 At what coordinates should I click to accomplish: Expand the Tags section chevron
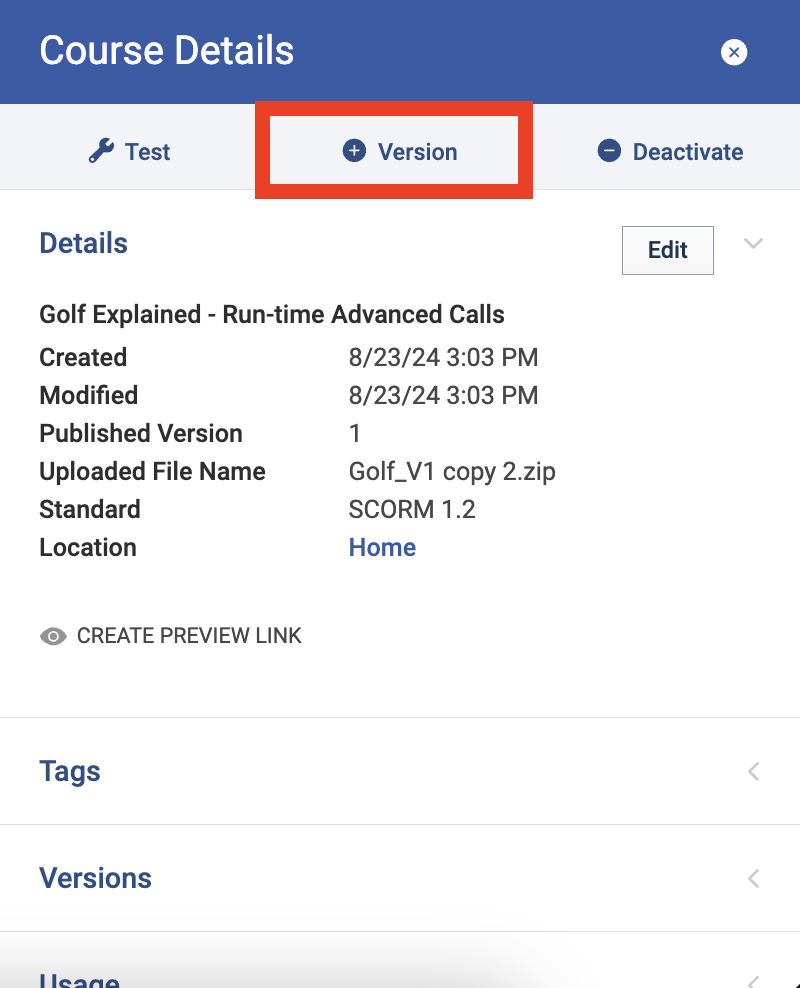point(754,771)
